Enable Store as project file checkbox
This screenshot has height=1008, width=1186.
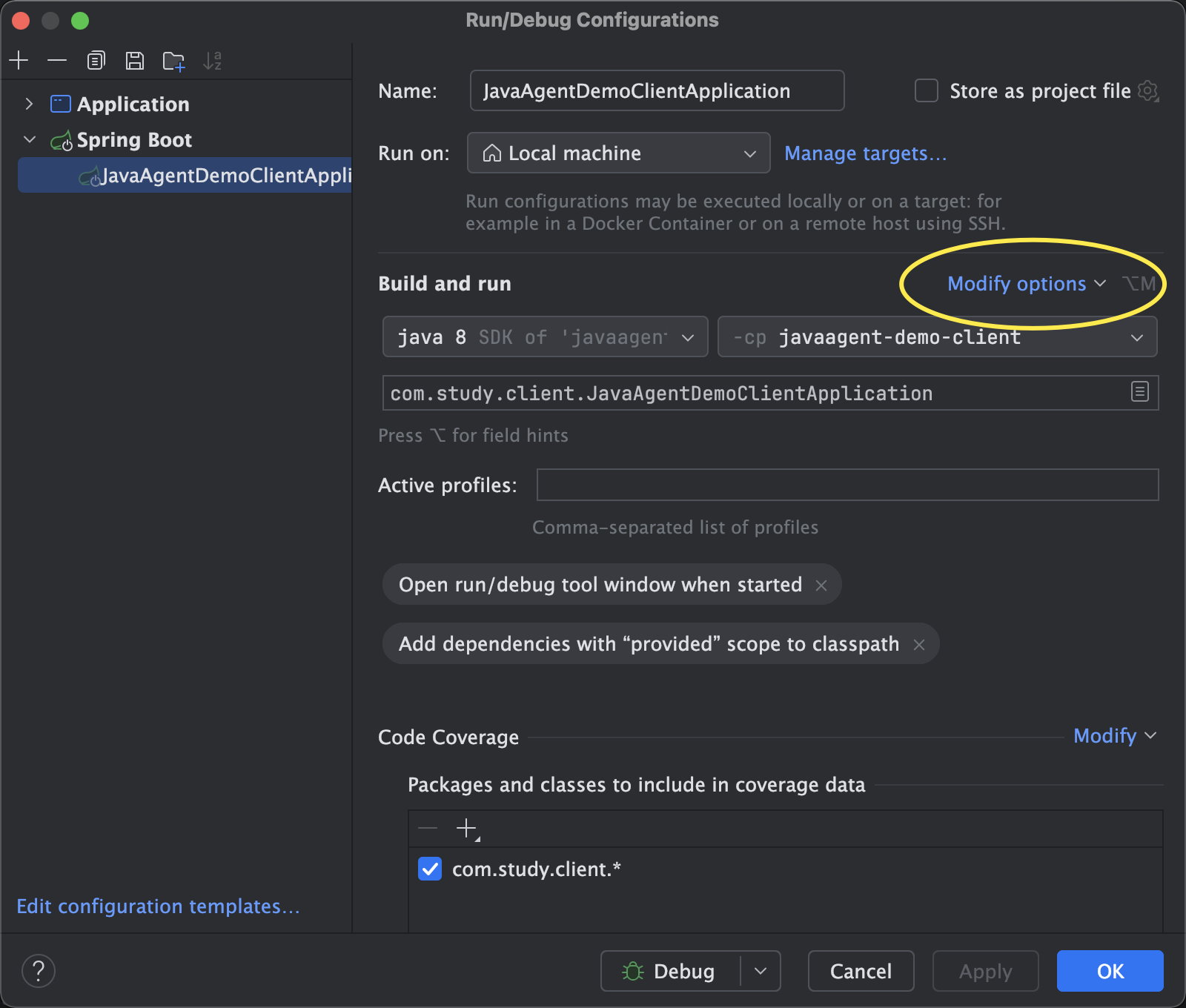pyautogui.click(x=927, y=90)
